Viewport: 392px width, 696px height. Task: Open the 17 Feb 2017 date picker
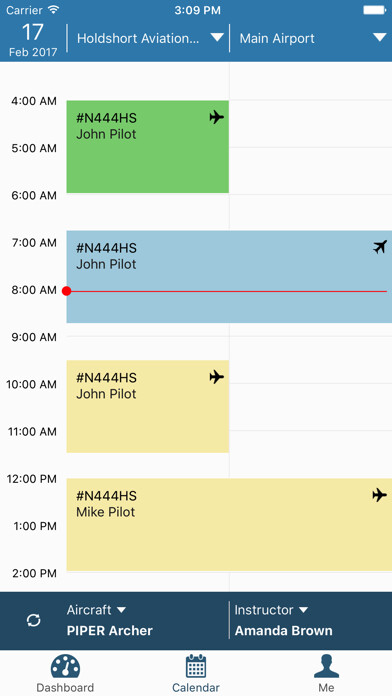[33, 39]
